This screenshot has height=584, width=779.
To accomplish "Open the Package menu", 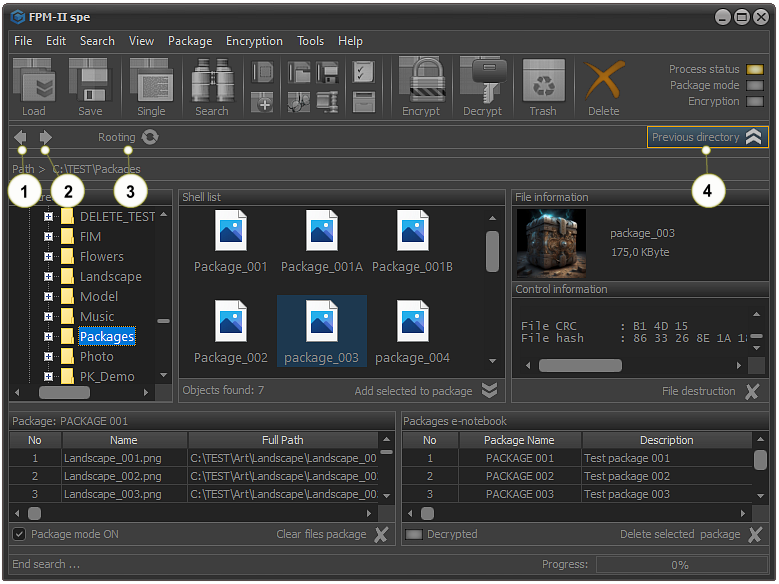I will pos(190,41).
